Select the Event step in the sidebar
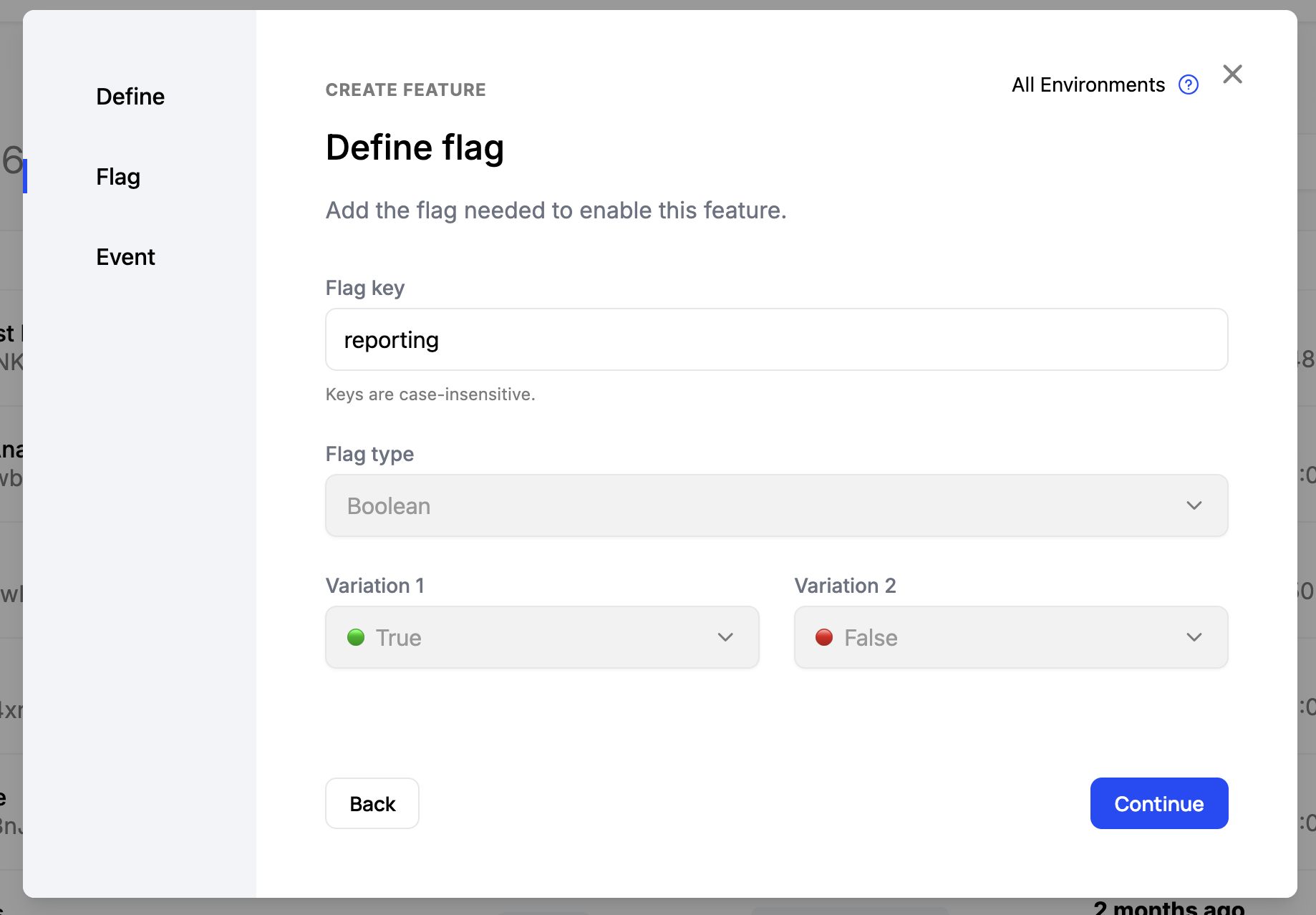Image resolution: width=1316 pixels, height=915 pixels. click(x=125, y=256)
